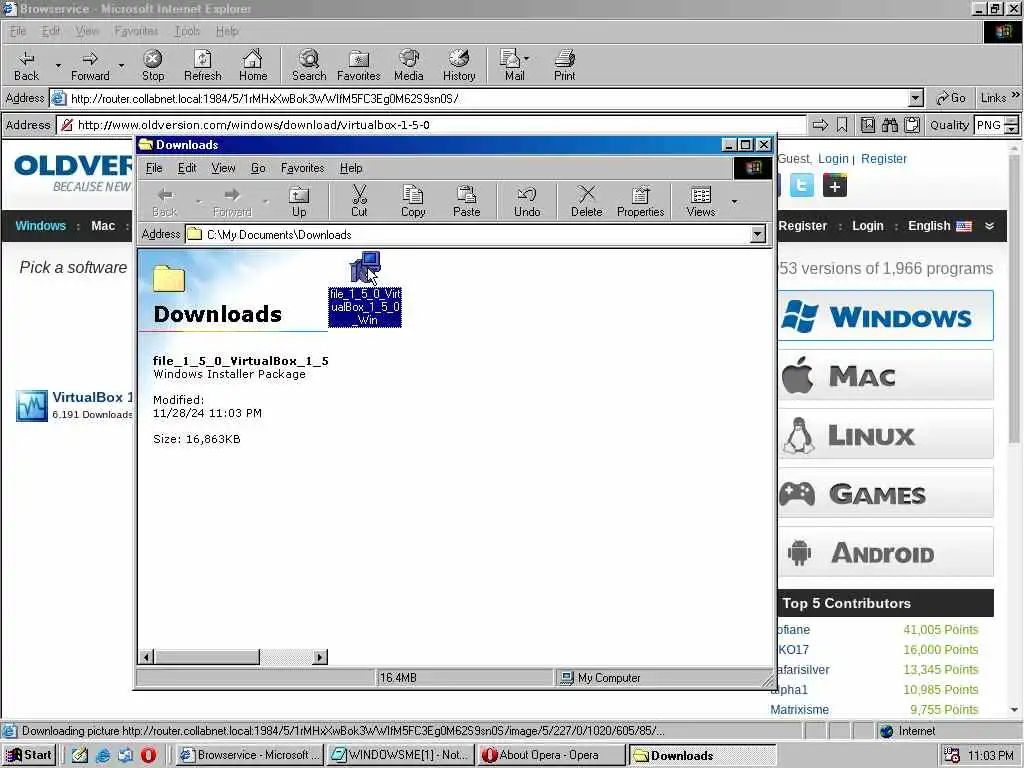Open the Mail button dropdown arrow
The height and width of the screenshot is (768, 1024).
(x=526, y=58)
